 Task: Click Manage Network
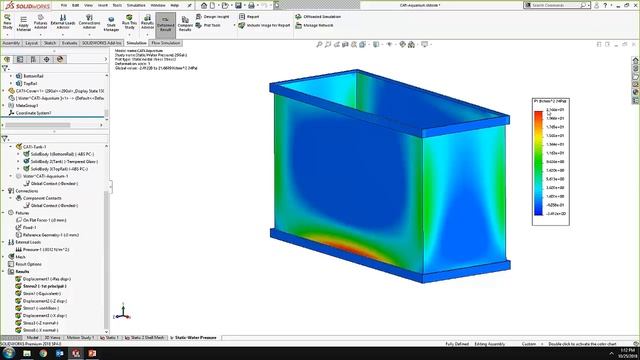[314, 25]
